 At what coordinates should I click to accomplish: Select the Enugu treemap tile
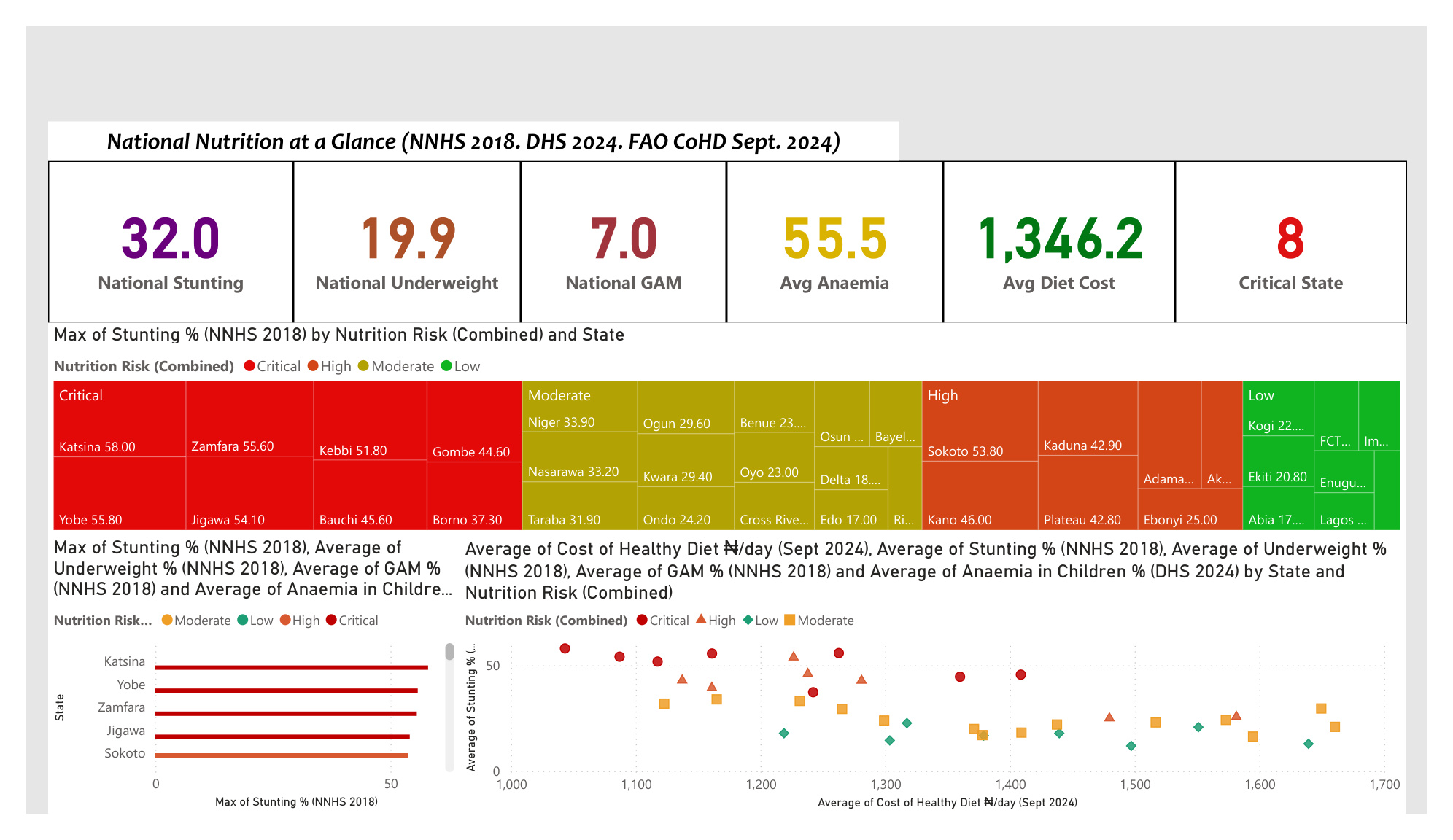pyautogui.click(x=1344, y=472)
